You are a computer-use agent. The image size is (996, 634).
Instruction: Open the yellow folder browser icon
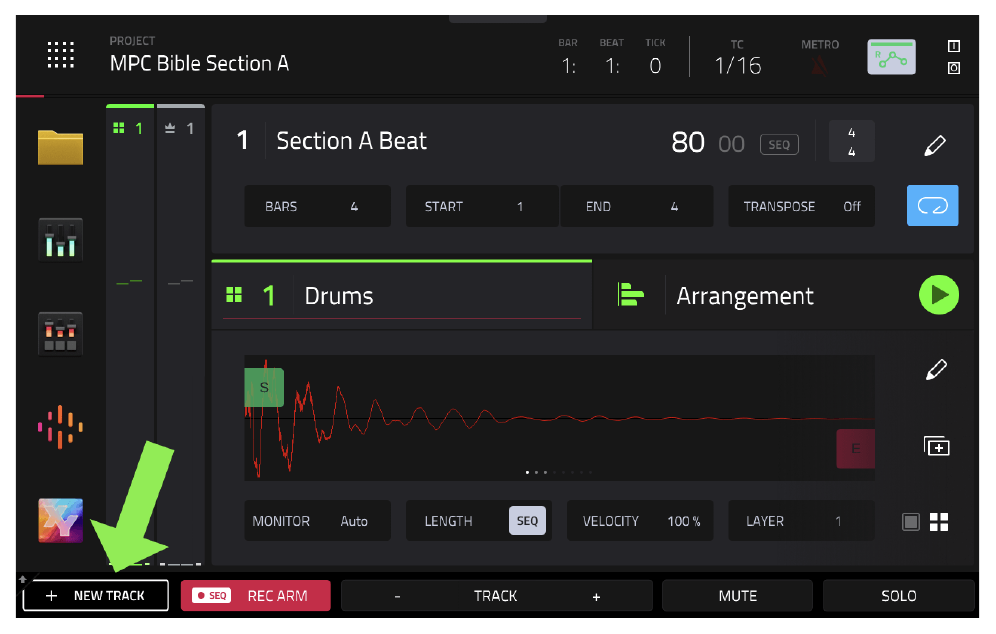coord(60,147)
